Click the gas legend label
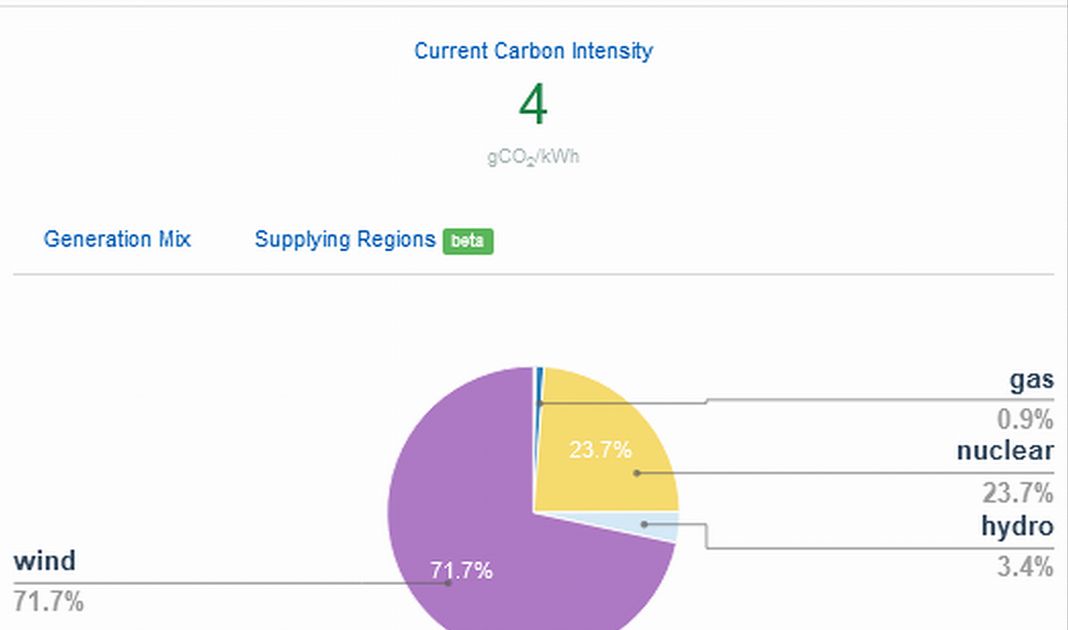The image size is (1068, 630). pyautogui.click(x=1031, y=381)
